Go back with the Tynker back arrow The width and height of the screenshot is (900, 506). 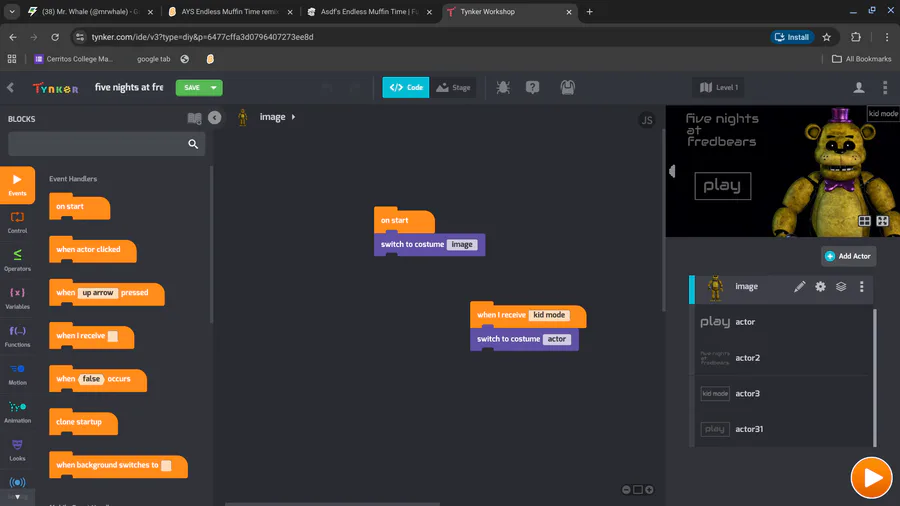point(10,87)
